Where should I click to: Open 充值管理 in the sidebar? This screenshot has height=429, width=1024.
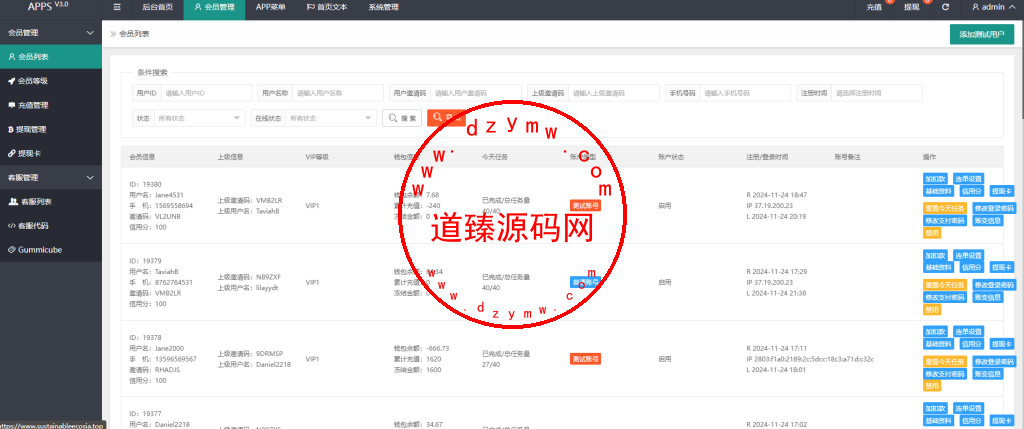51,105
